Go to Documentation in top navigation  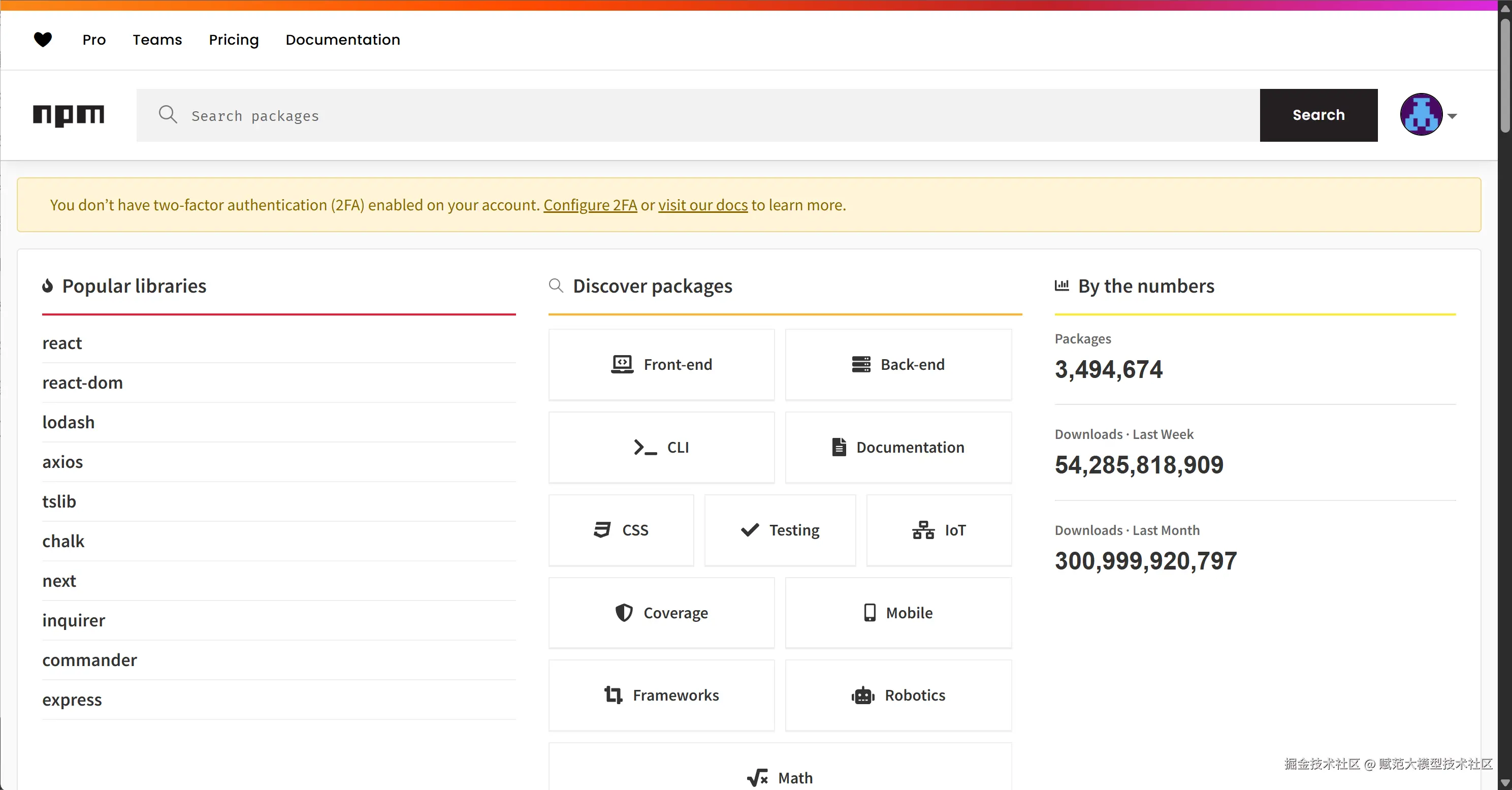[343, 39]
